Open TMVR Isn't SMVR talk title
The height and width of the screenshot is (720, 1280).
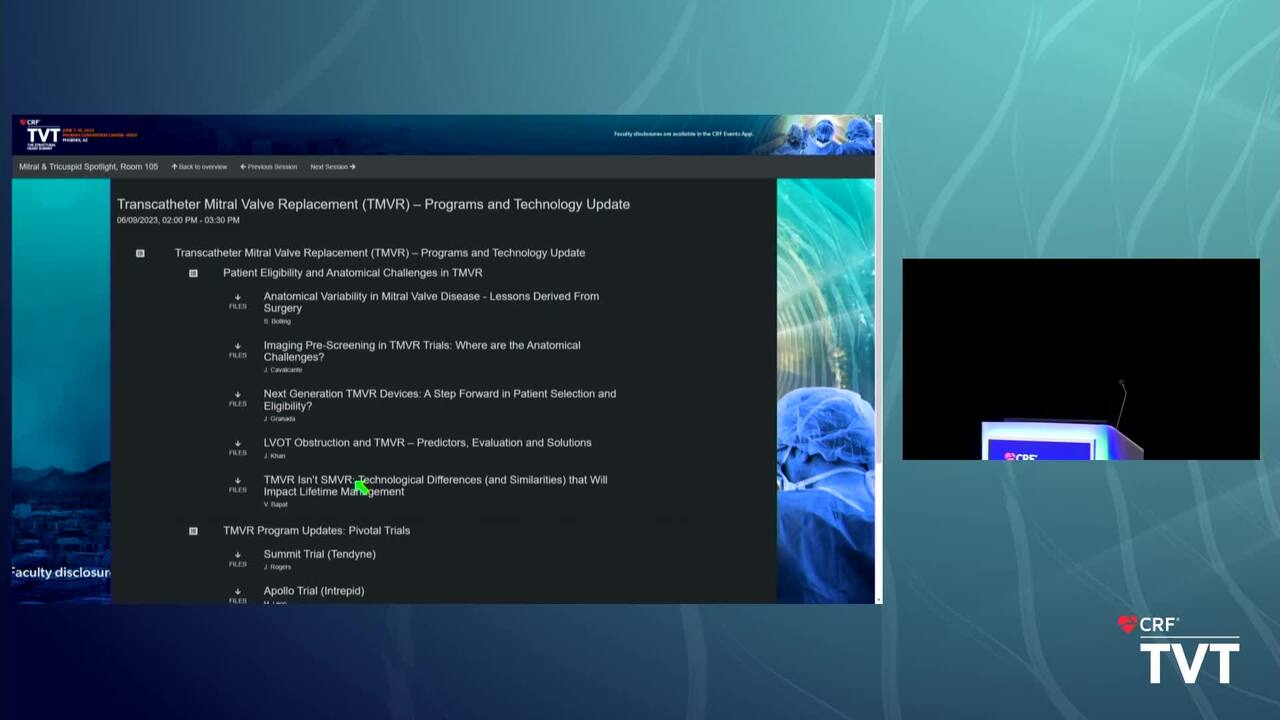(x=435, y=485)
